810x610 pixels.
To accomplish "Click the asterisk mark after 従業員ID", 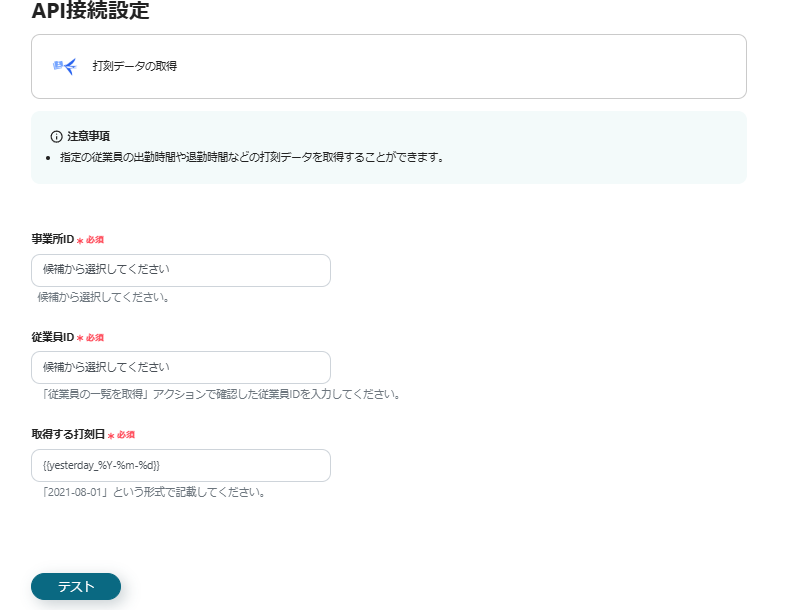I will tap(78, 338).
